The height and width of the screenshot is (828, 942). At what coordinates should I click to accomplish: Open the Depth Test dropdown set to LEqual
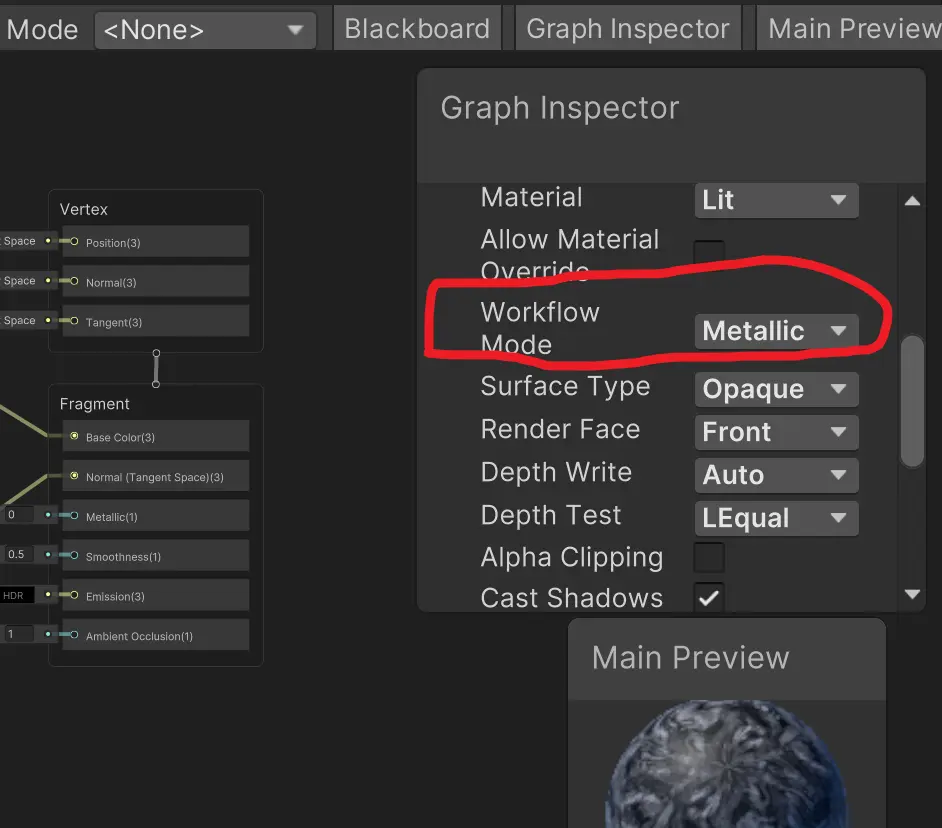tap(776, 518)
